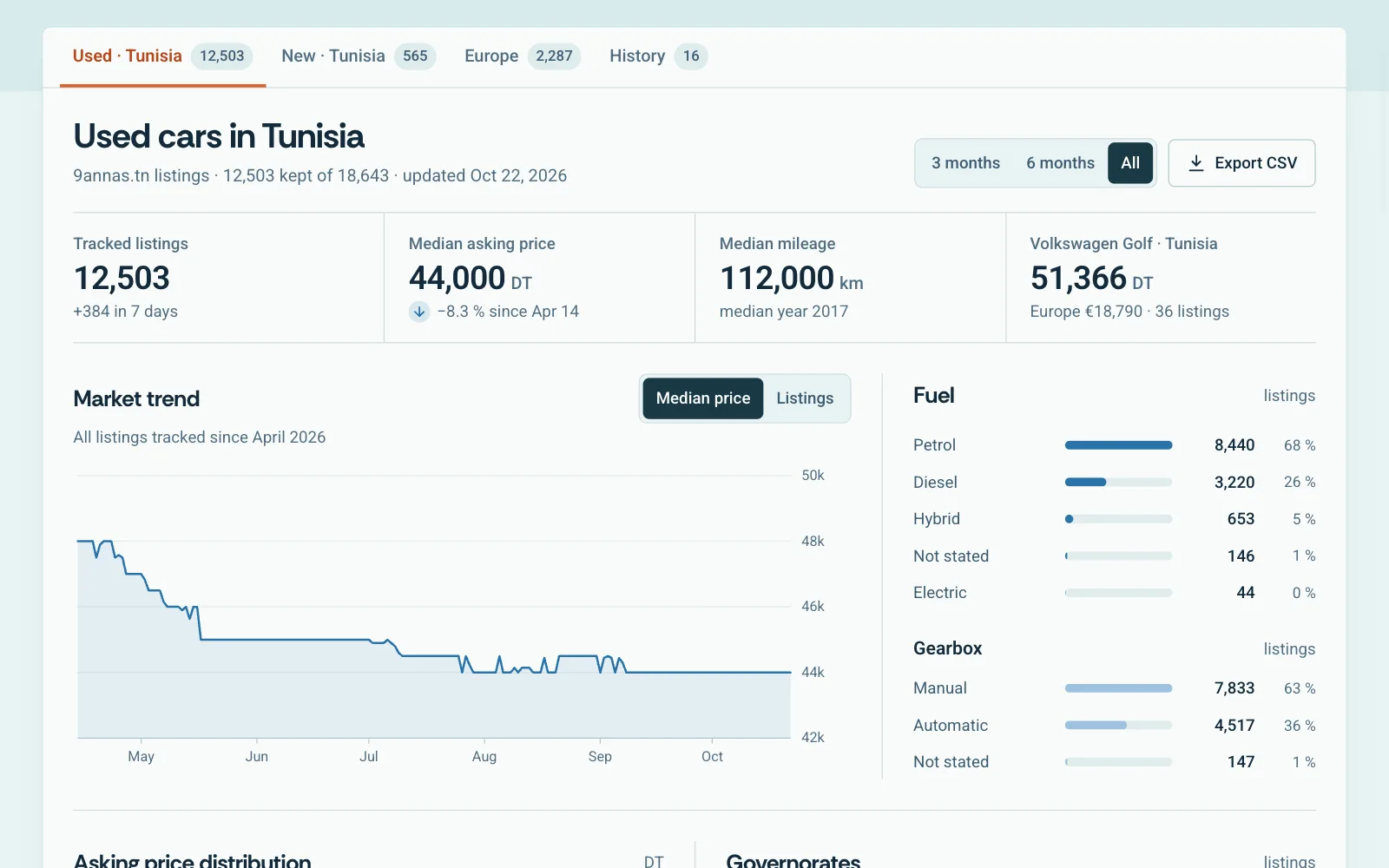This screenshot has height=868, width=1389.
Task: Click the Petrol listings count 8,440
Action: [x=1234, y=445]
